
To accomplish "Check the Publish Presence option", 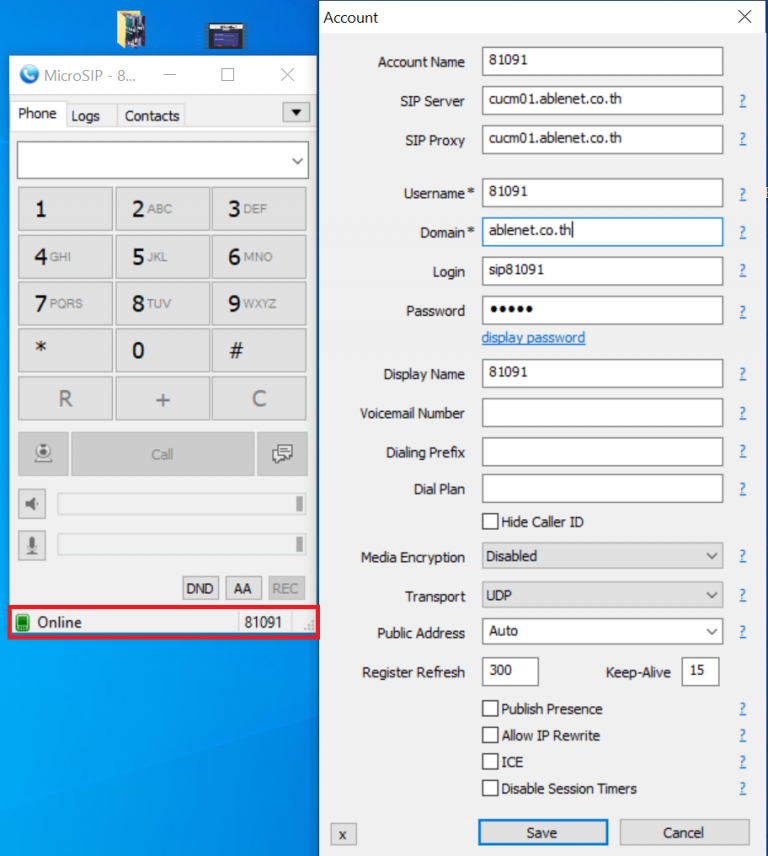I will (x=490, y=709).
